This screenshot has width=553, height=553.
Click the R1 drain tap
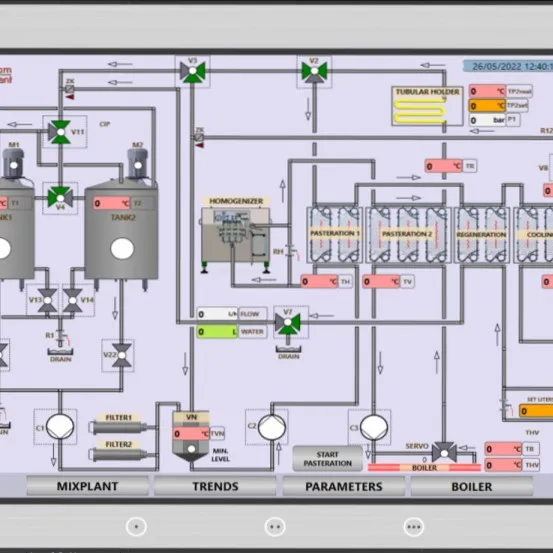pyautogui.click(x=62, y=338)
